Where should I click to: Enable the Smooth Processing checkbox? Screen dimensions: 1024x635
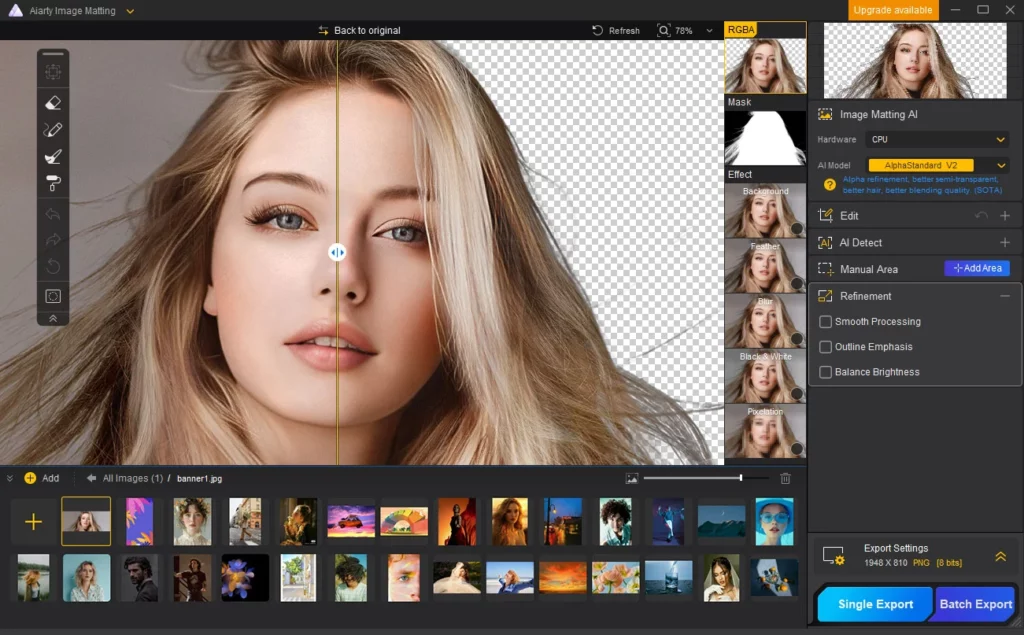(x=826, y=322)
